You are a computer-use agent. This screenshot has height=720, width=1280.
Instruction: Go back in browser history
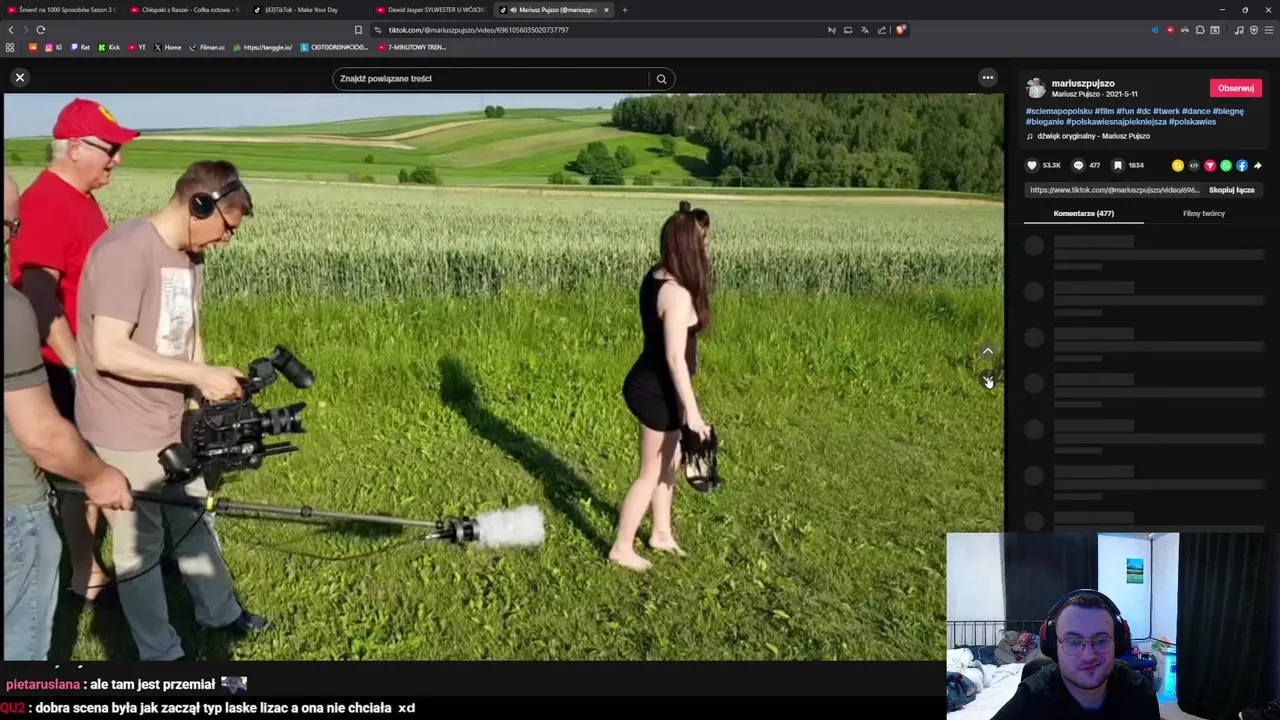pos(11,30)
